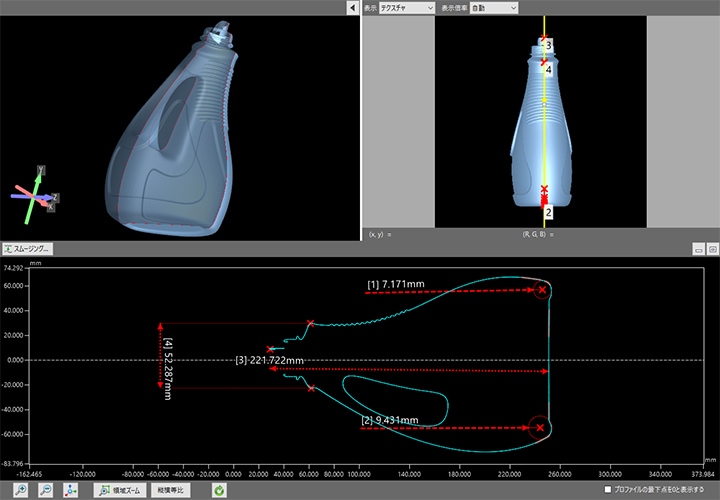Select measurement label [3] 221.722mm
Image resolution: width=720 pixels, height=500 pixels.
(x=269, y=359)
